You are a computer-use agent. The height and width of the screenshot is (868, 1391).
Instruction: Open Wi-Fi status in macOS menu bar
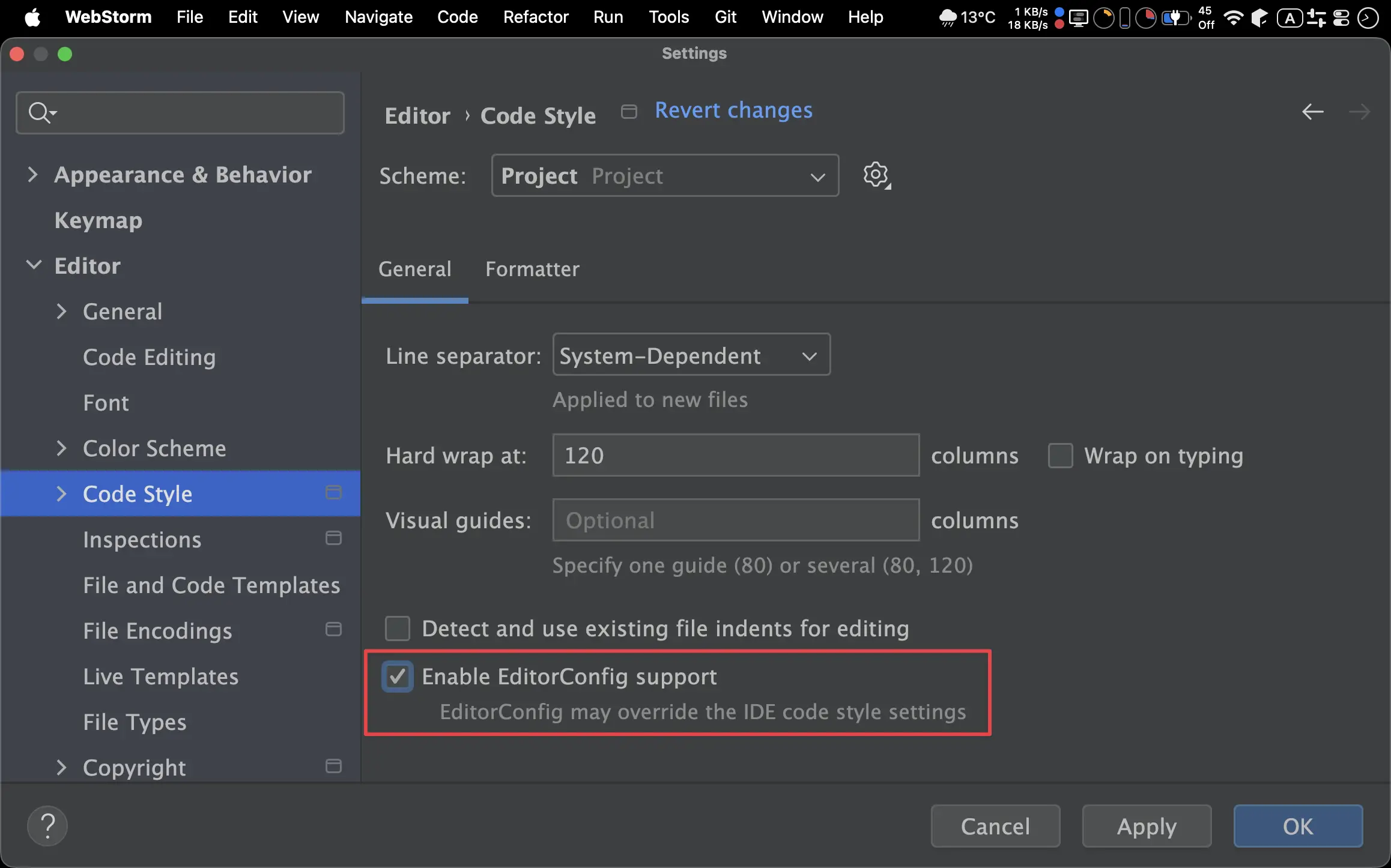tap(1232, 17)
